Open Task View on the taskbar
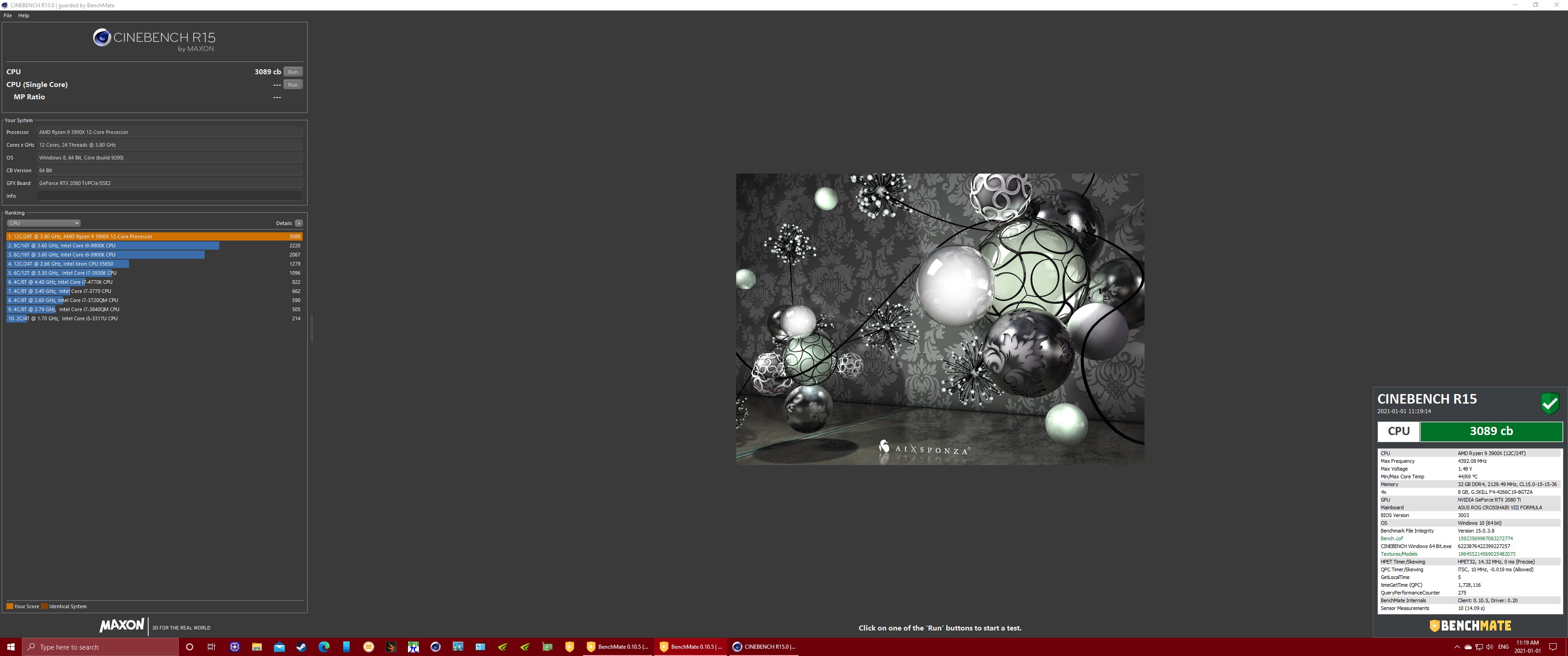1568x656 pixels. pos(211,647)
